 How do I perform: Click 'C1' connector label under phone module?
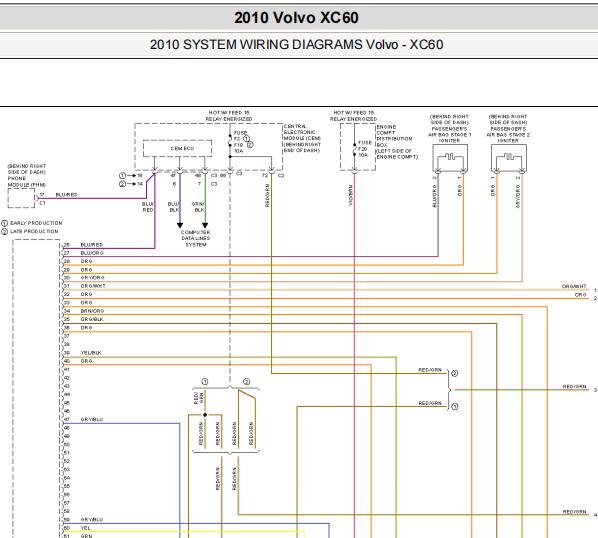coord(42,203)
